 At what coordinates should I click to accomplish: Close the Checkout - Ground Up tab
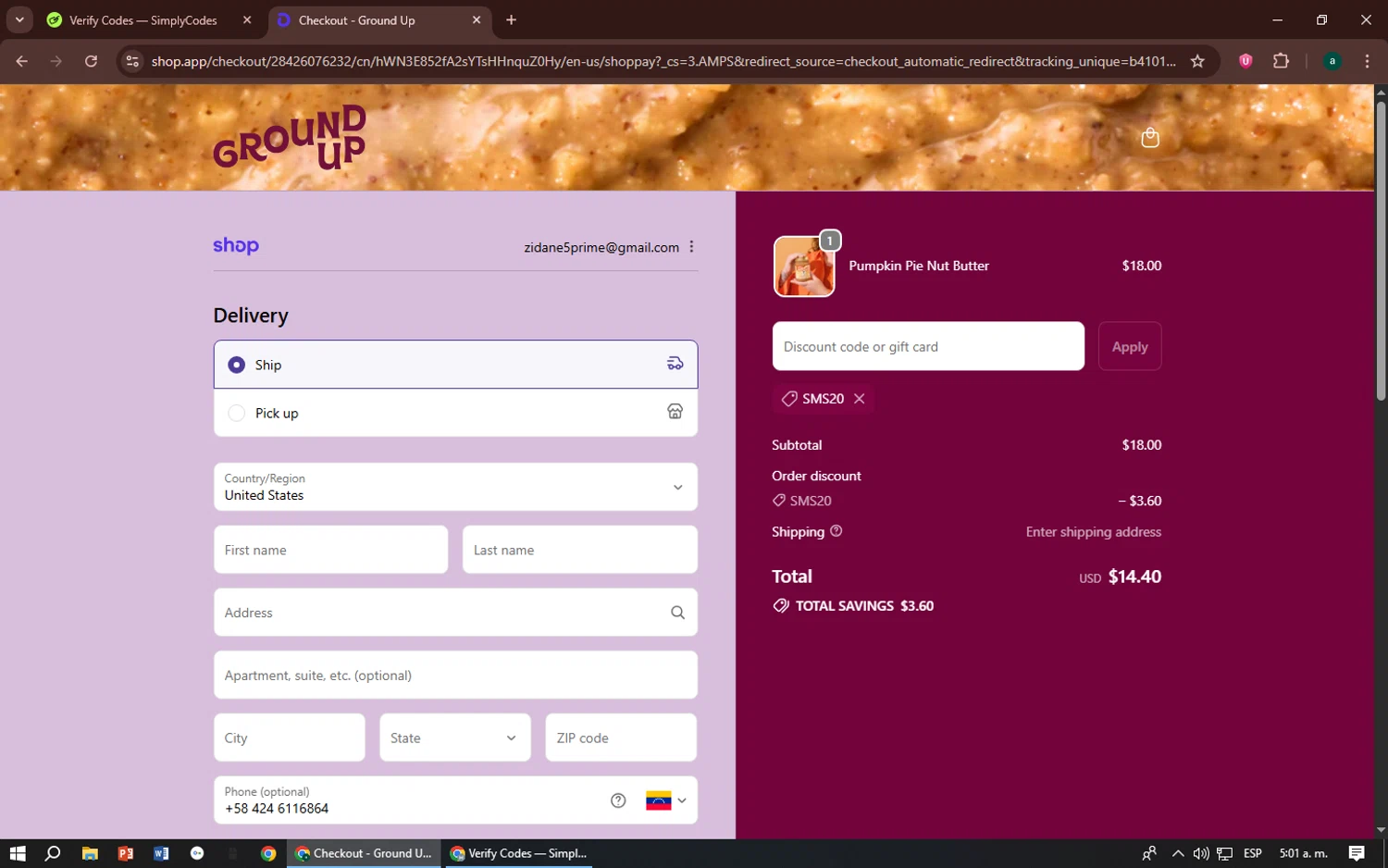[477, 19]
